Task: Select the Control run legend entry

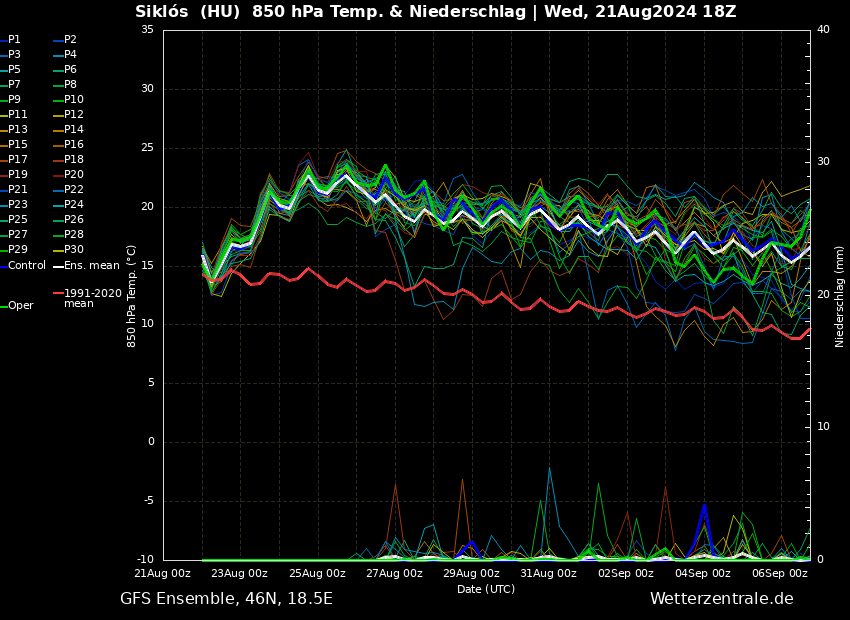Action: pos(26,266)
